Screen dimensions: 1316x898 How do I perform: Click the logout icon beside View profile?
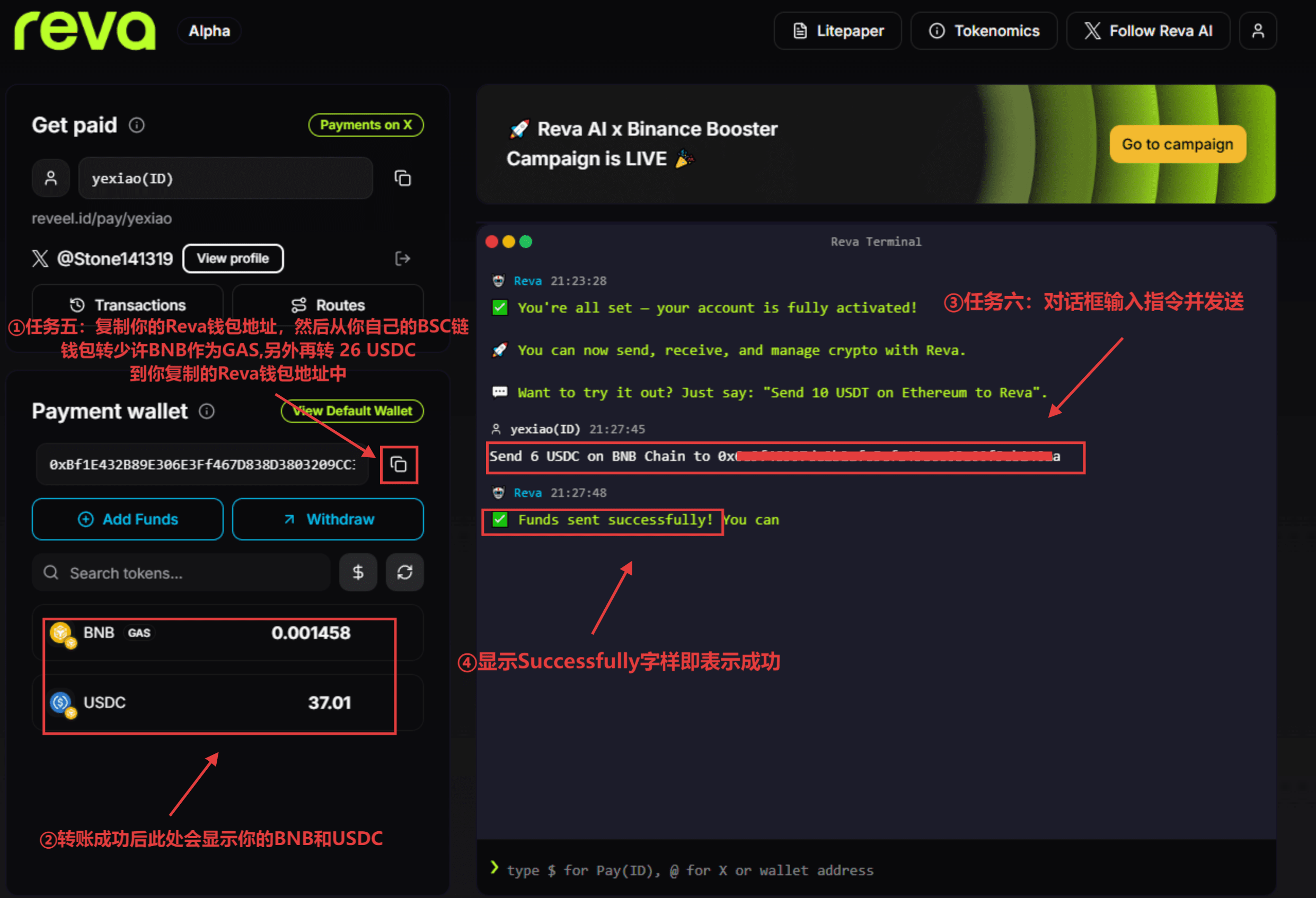pos(402,259)
